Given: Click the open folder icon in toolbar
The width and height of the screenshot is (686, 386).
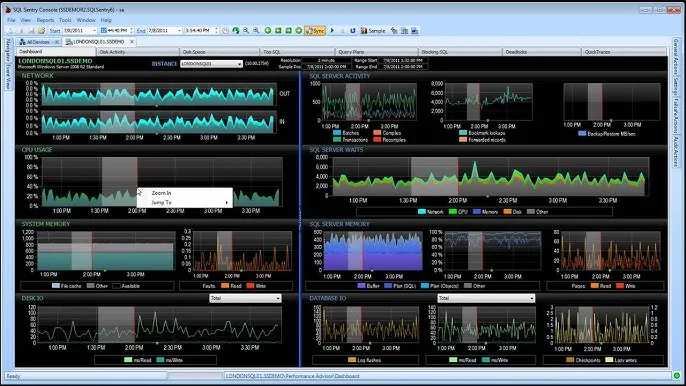Looking at the screenshot, I should pos(42,31).
